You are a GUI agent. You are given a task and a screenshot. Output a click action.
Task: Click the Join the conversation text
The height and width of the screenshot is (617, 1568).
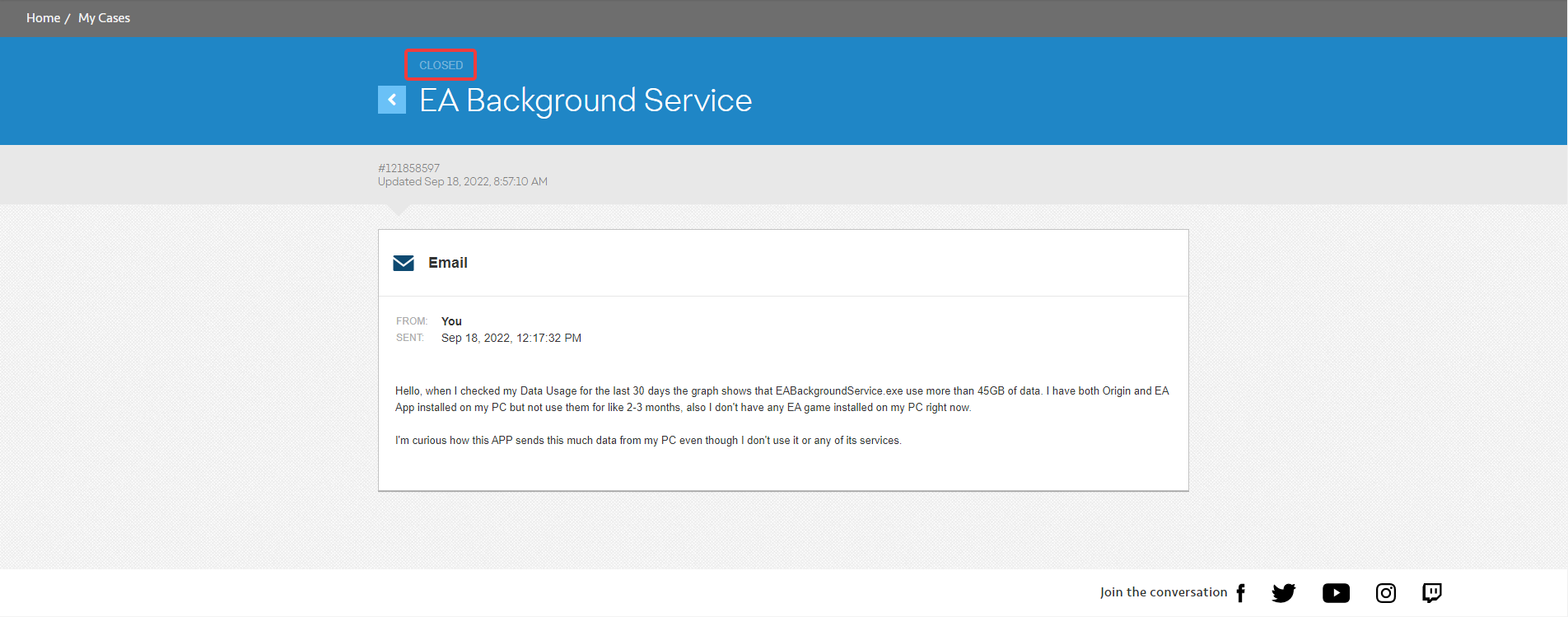pyautogui.click(x=1164, y=592)
